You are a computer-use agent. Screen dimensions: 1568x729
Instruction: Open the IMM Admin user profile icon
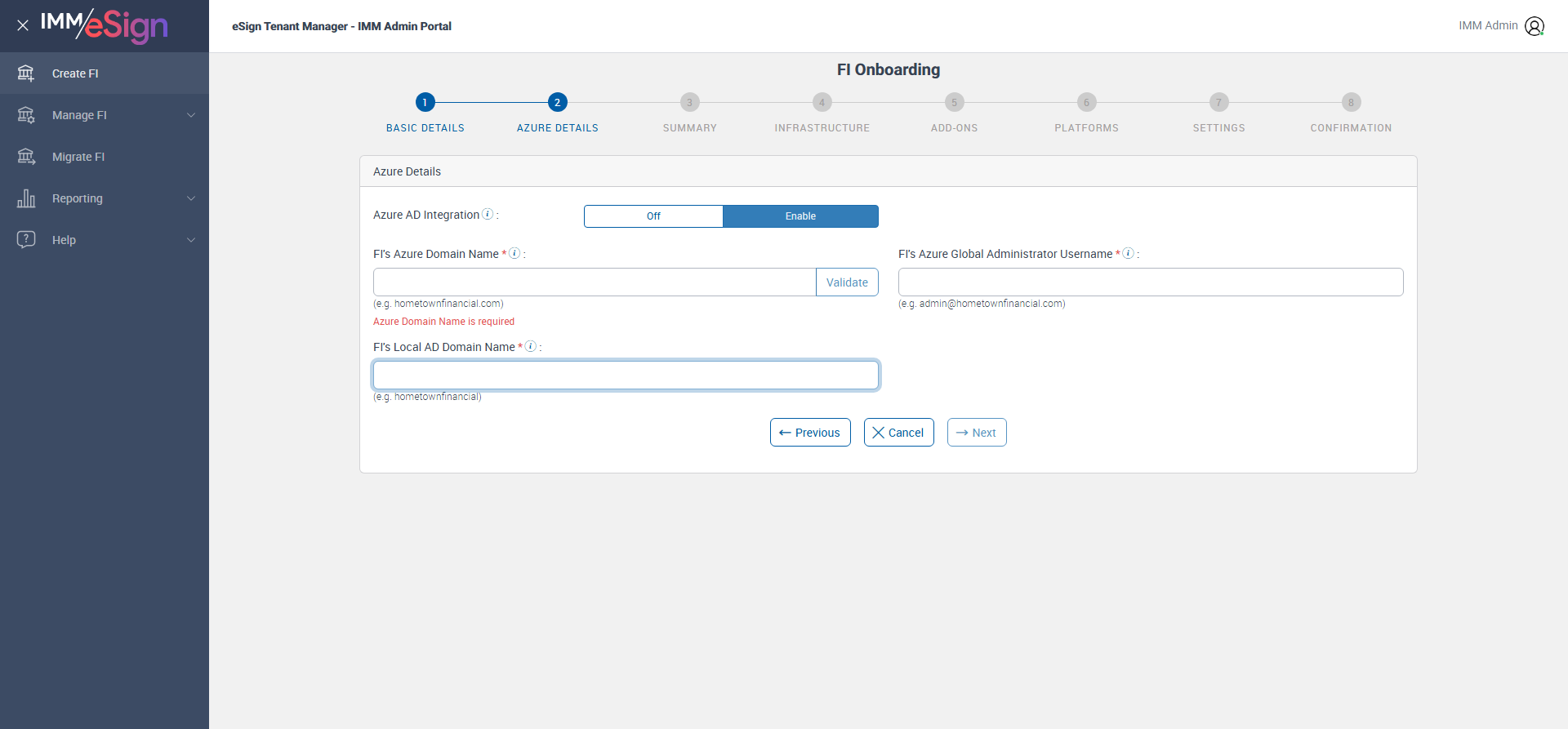1535,26
